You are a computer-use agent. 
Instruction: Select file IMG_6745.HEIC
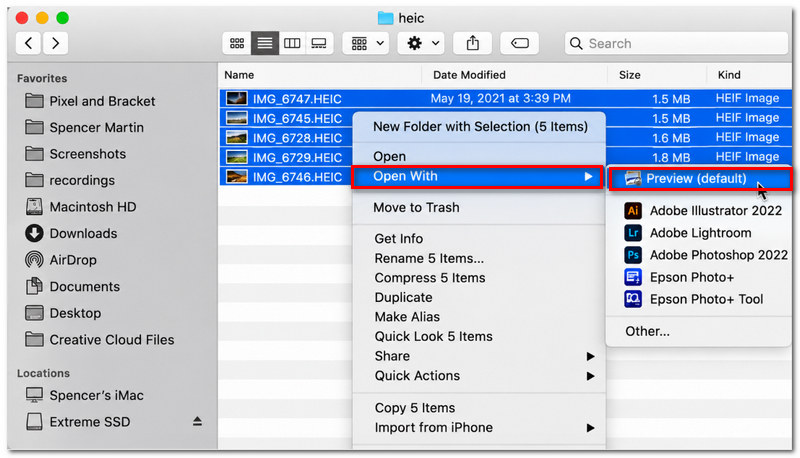tap(297, 118)
